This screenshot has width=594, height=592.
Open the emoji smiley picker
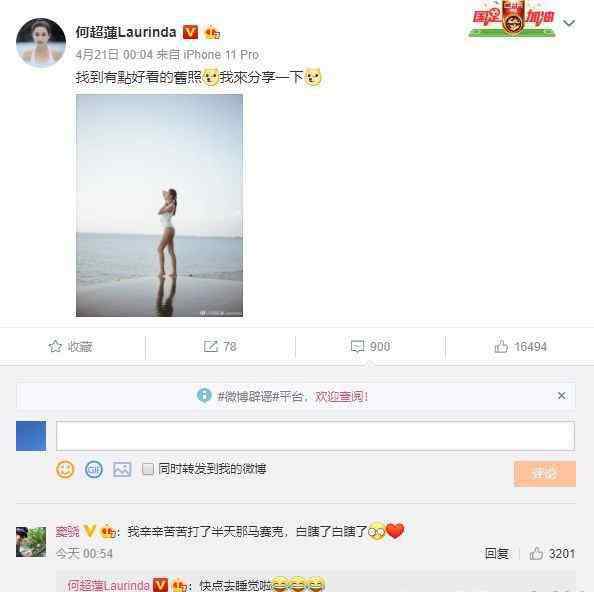click(x=65, y=470)
